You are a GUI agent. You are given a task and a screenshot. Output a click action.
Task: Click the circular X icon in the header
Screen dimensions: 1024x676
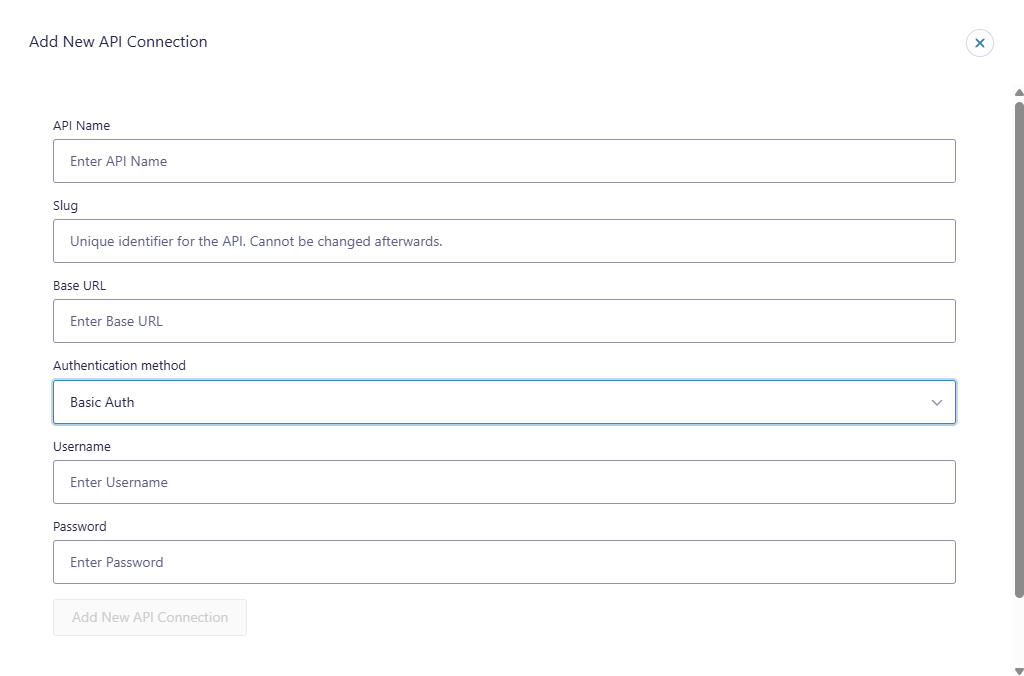coord(979,43)
